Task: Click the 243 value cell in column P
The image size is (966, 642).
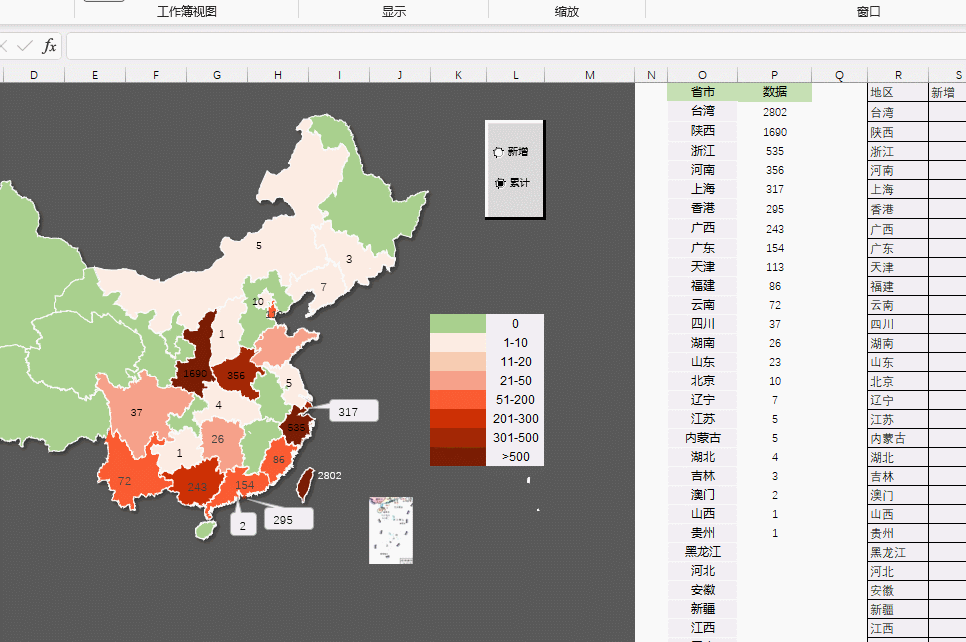Action: pyautogui.click(x=774, y=229)
